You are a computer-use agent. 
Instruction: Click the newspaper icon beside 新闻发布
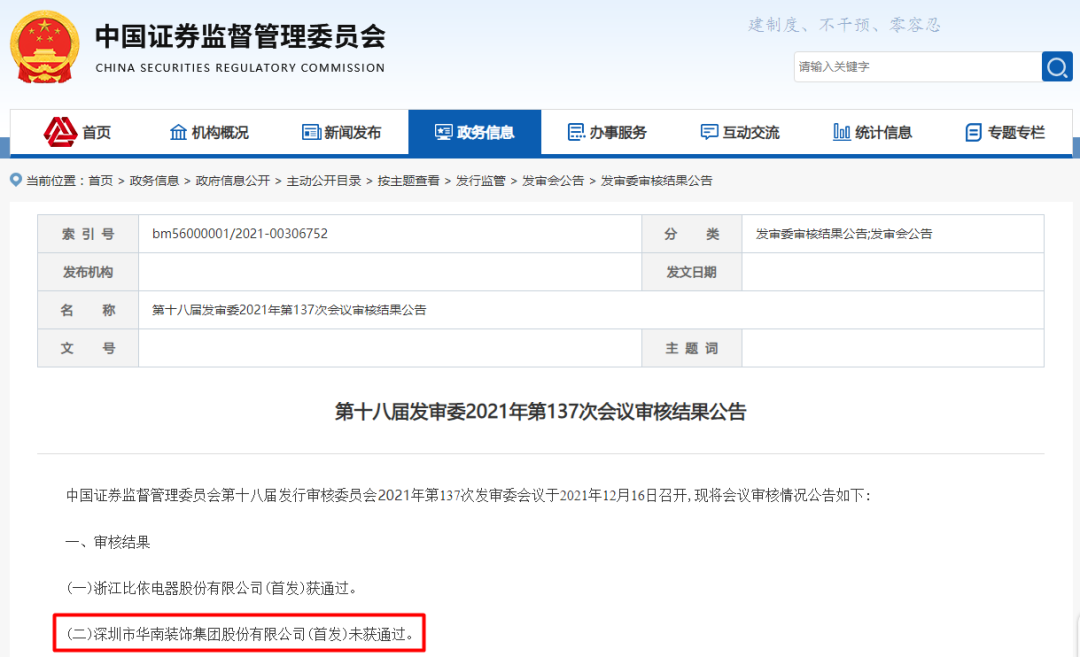pyautogui.click(x=311, y=132)
